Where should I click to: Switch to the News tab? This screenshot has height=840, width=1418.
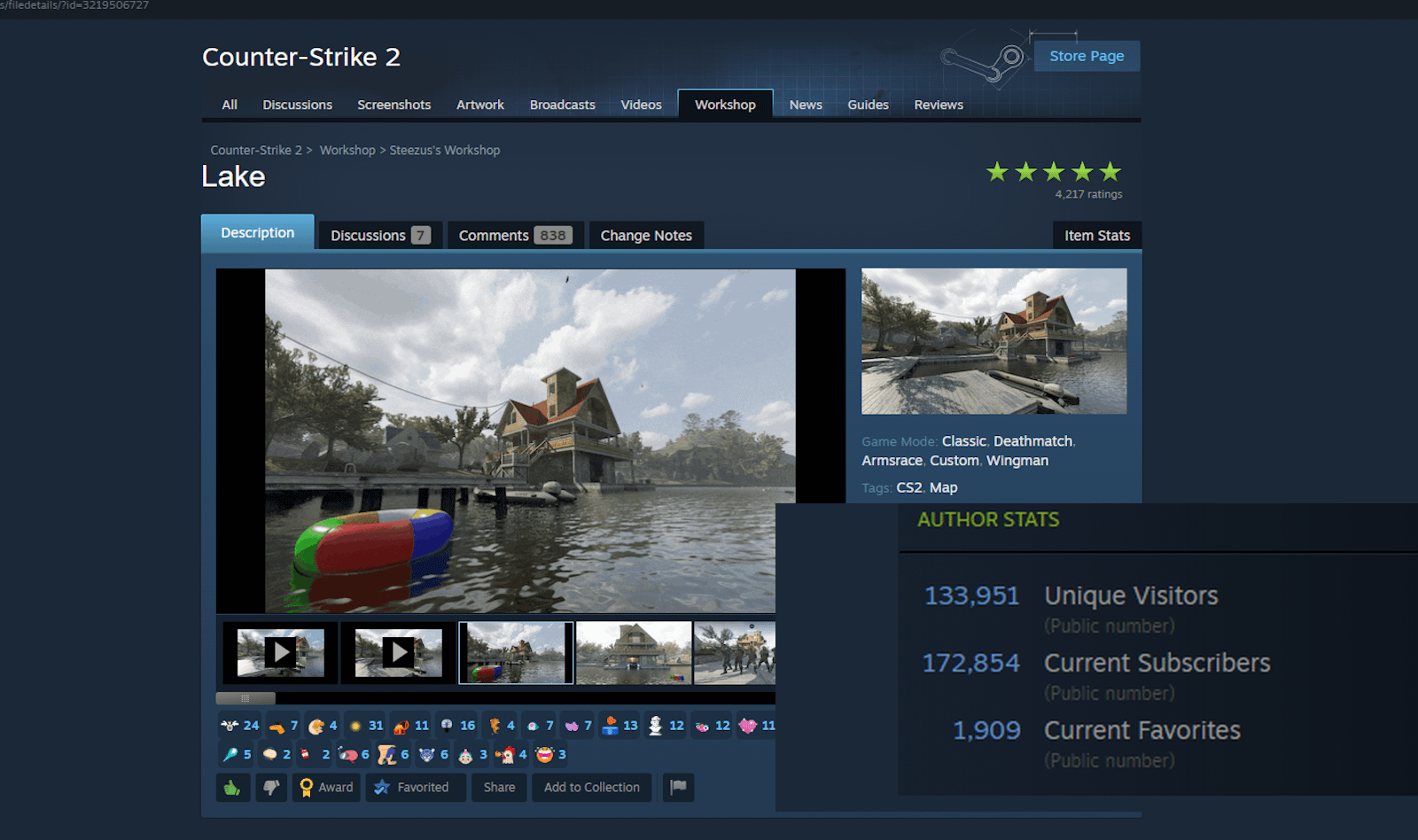tap(806, 105)
